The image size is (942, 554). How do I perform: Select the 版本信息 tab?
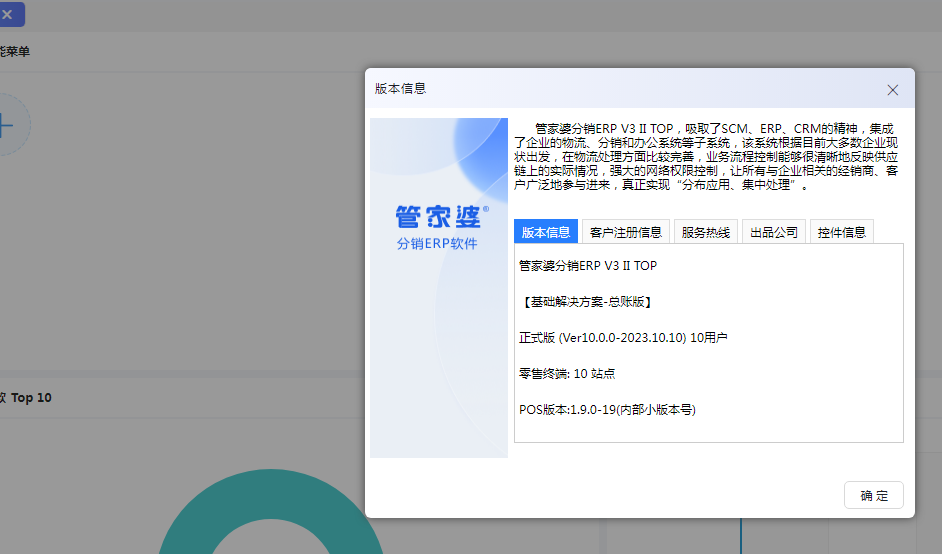point(545,232)
